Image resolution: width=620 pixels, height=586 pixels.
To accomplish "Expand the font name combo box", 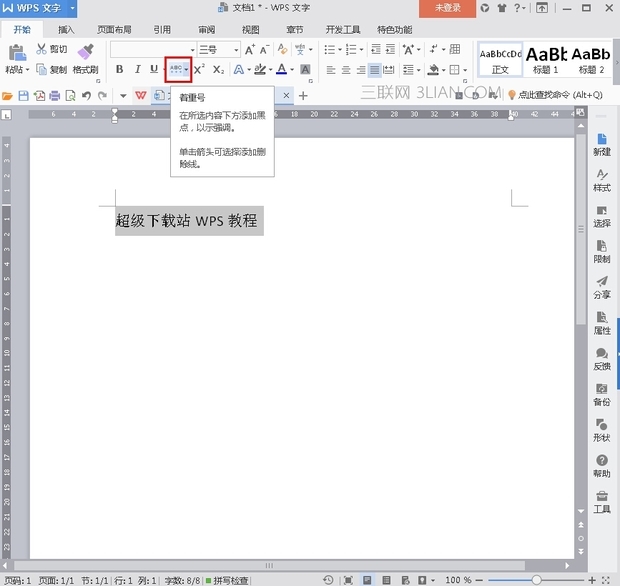I will click(190, 50).
